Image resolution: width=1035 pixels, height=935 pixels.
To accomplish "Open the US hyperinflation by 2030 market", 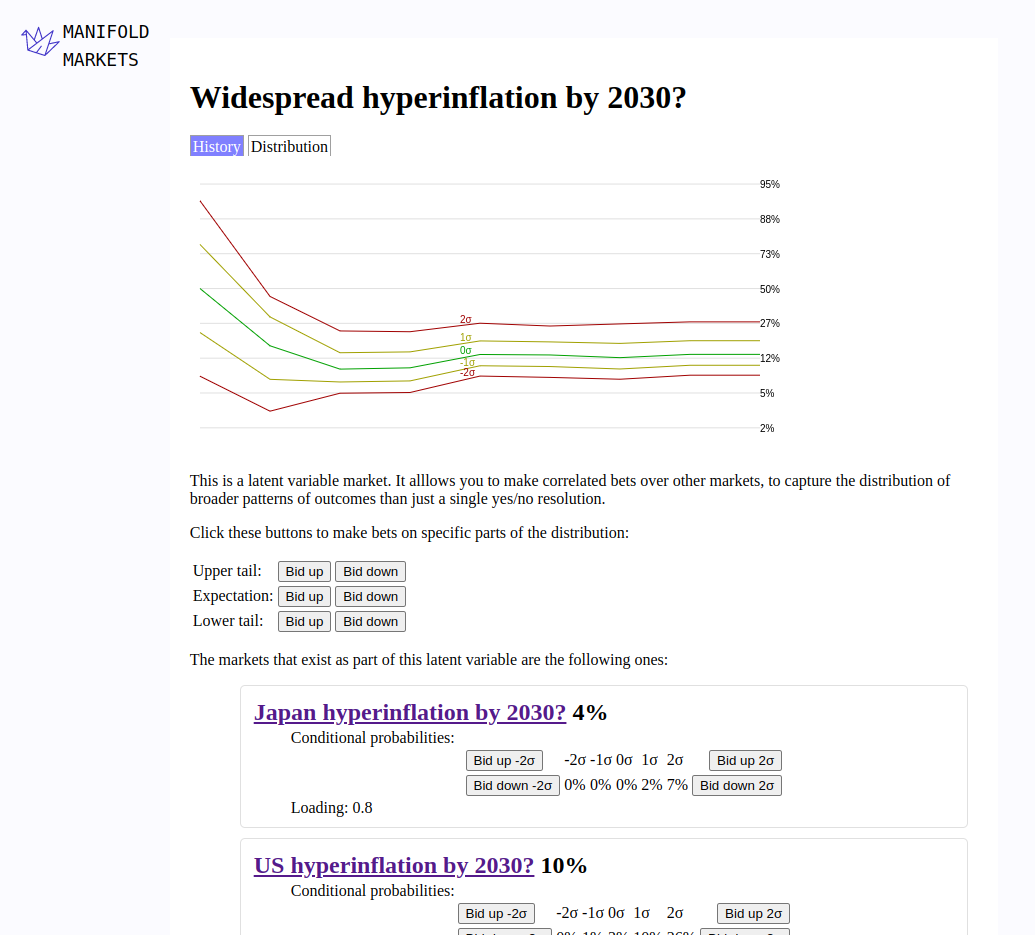I will point(394,866).
